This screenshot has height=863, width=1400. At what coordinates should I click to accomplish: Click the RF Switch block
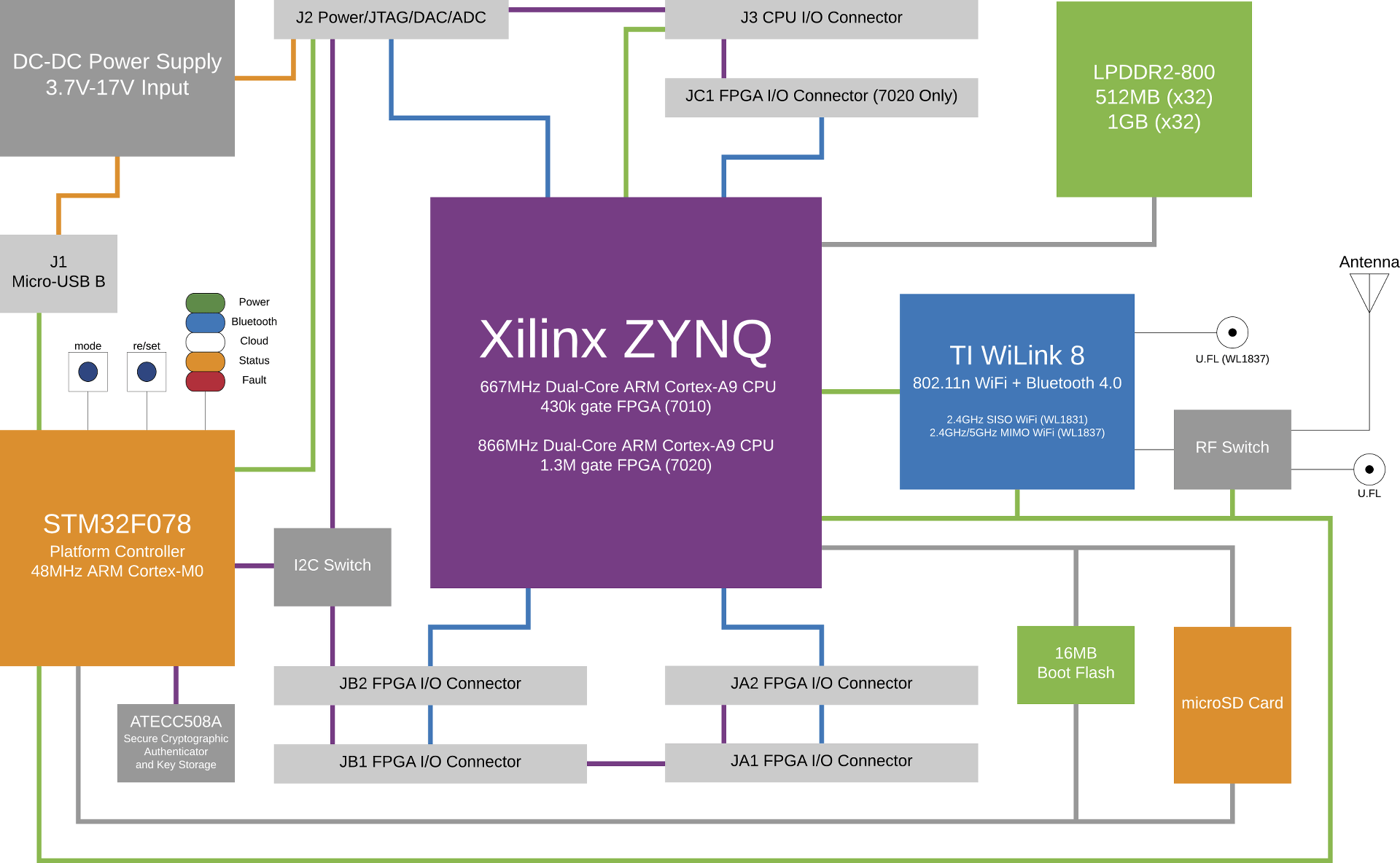tap(1232, 449)
